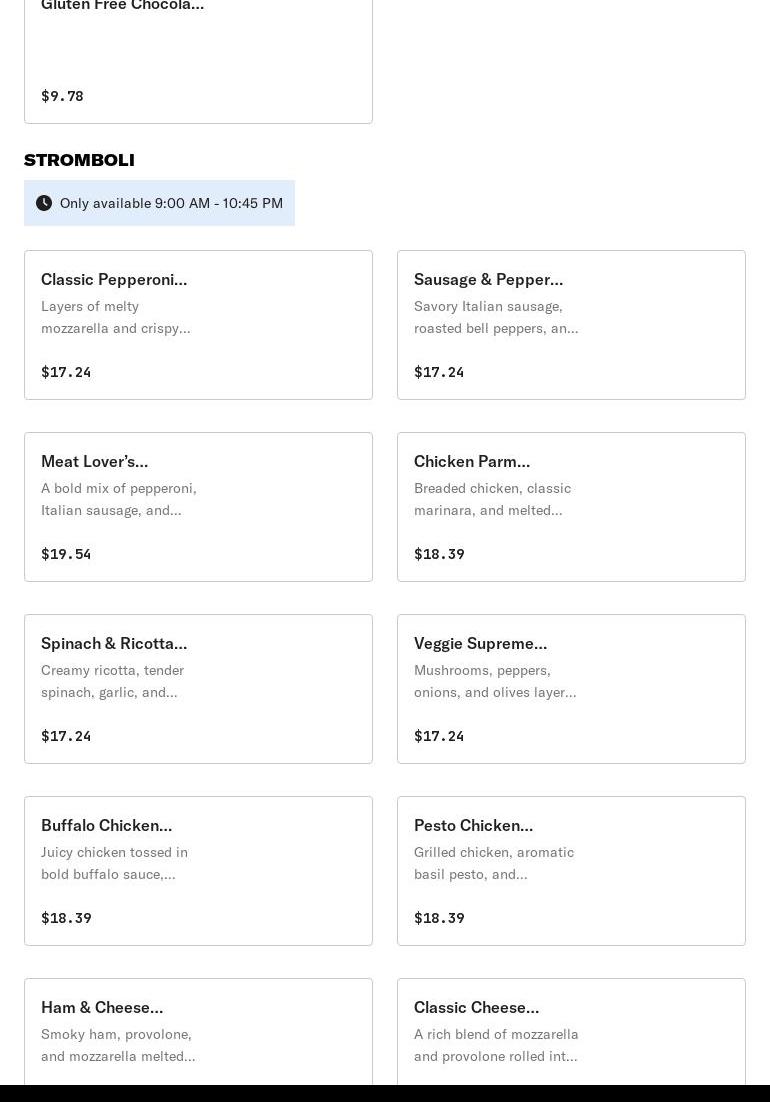Click the Buffalo Chicken description text
This screenshot has width=770, height=1102.
pos(115,863)
